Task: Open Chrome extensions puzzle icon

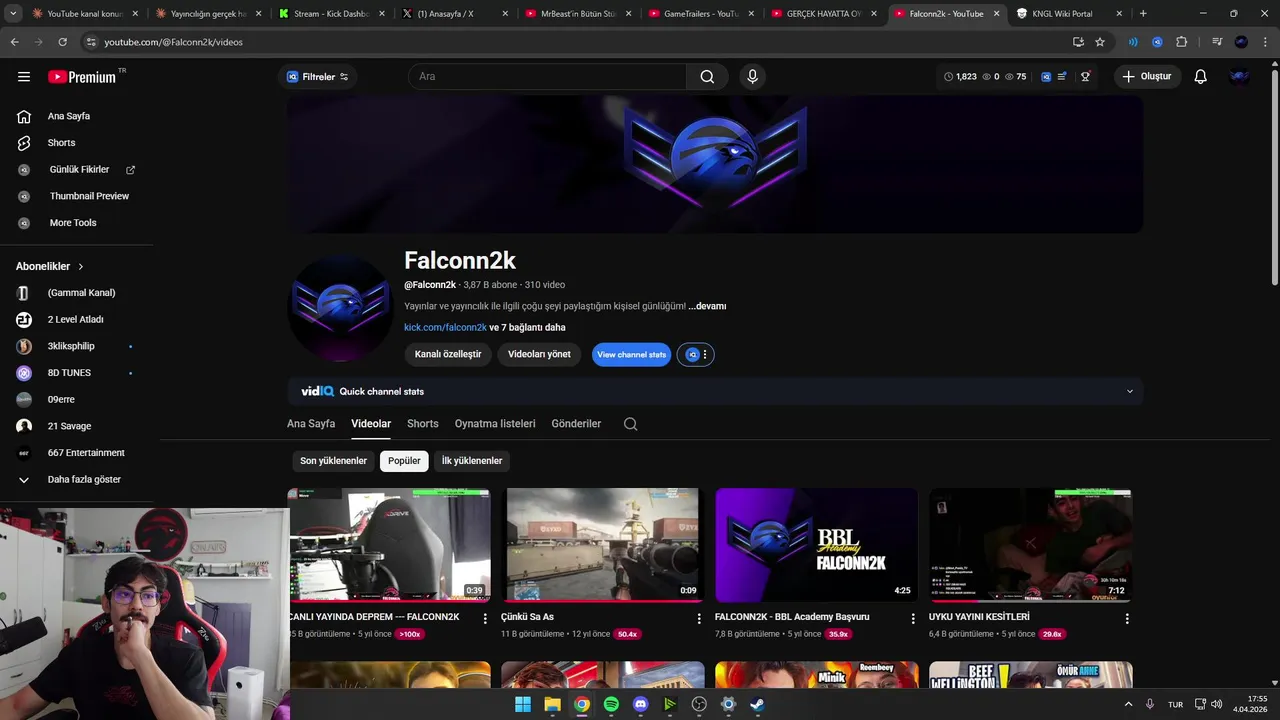Action: (x=1182, y=42)
